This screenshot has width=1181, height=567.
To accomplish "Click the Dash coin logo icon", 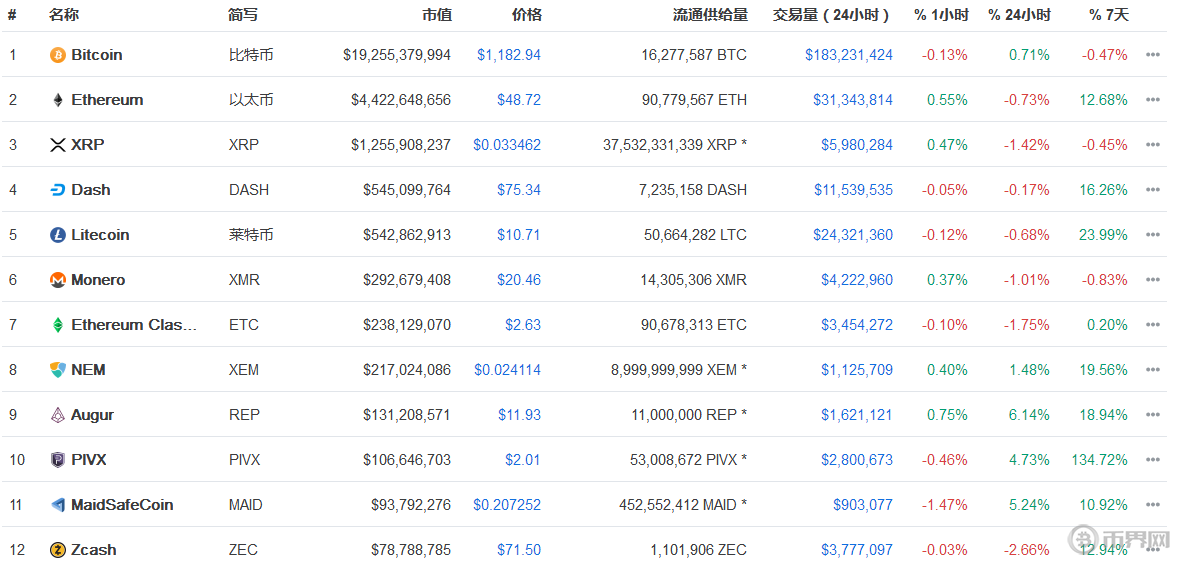I will click(x=58, y=190).
